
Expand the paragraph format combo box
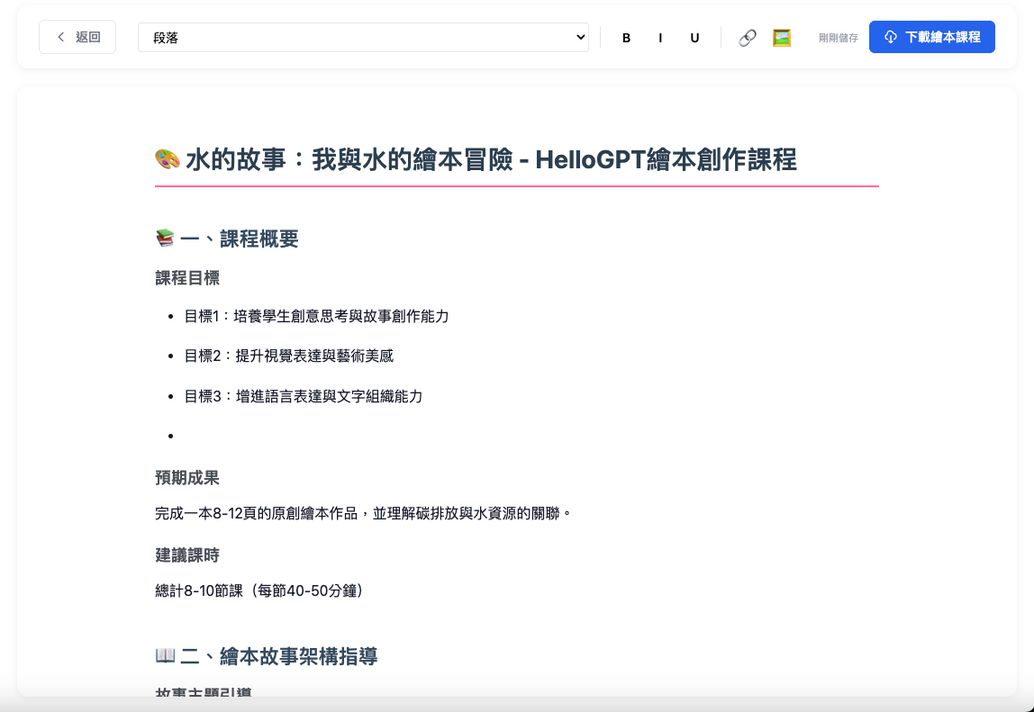pyautogui.click(x=363, y=36)
